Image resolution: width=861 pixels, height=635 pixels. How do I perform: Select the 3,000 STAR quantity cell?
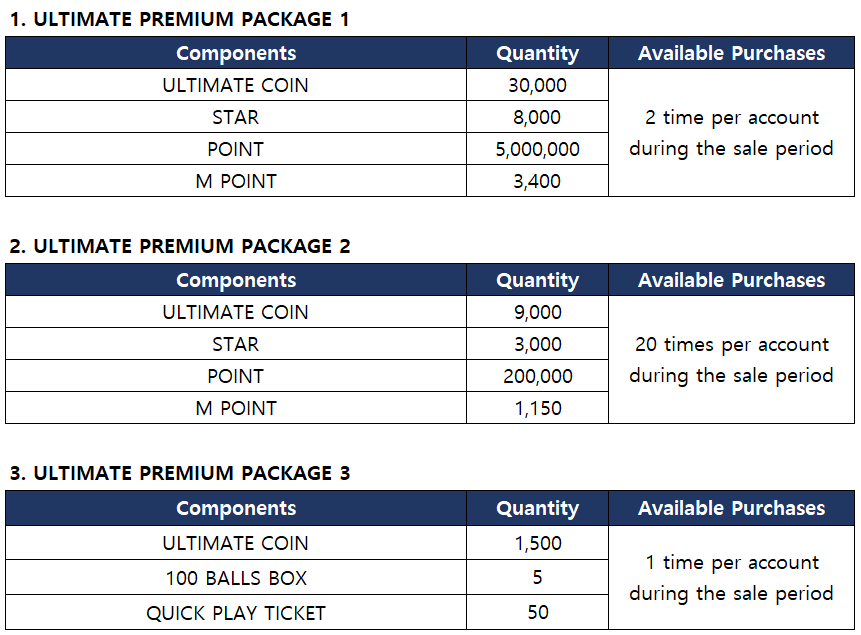(x=537, y=344)
